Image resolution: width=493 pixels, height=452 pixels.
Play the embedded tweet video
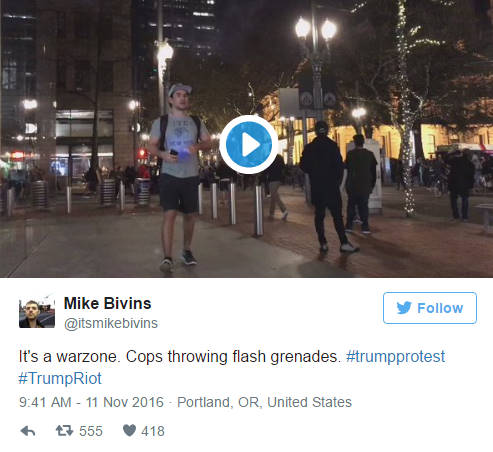248,144
